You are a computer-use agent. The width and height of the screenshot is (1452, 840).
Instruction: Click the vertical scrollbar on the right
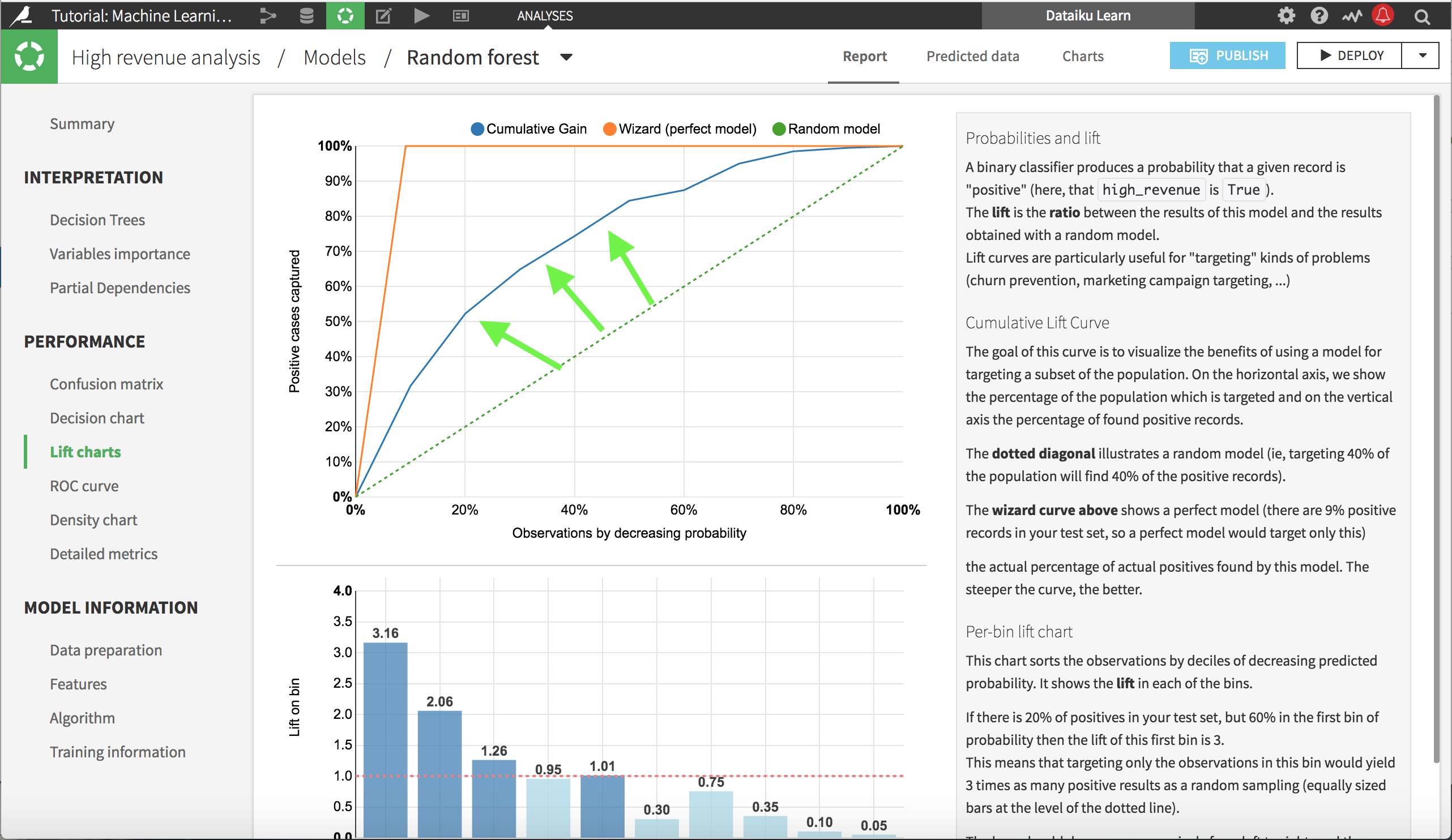click(x=1437, y=429)
